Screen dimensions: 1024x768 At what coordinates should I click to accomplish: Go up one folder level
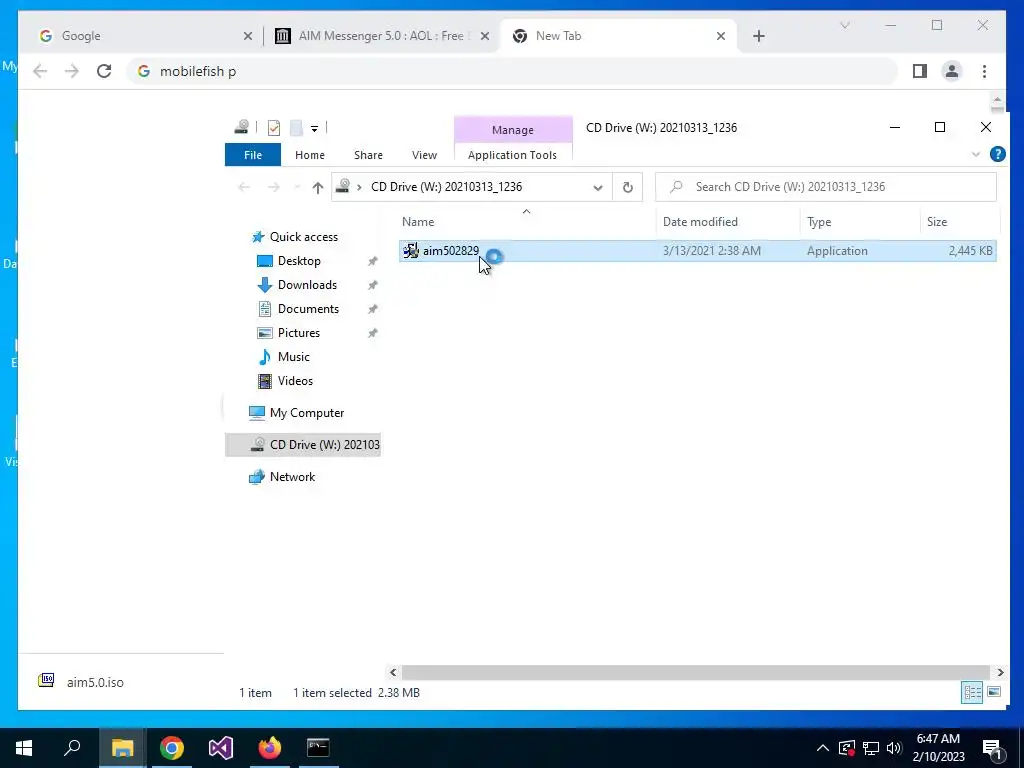(x=317, y=188)
